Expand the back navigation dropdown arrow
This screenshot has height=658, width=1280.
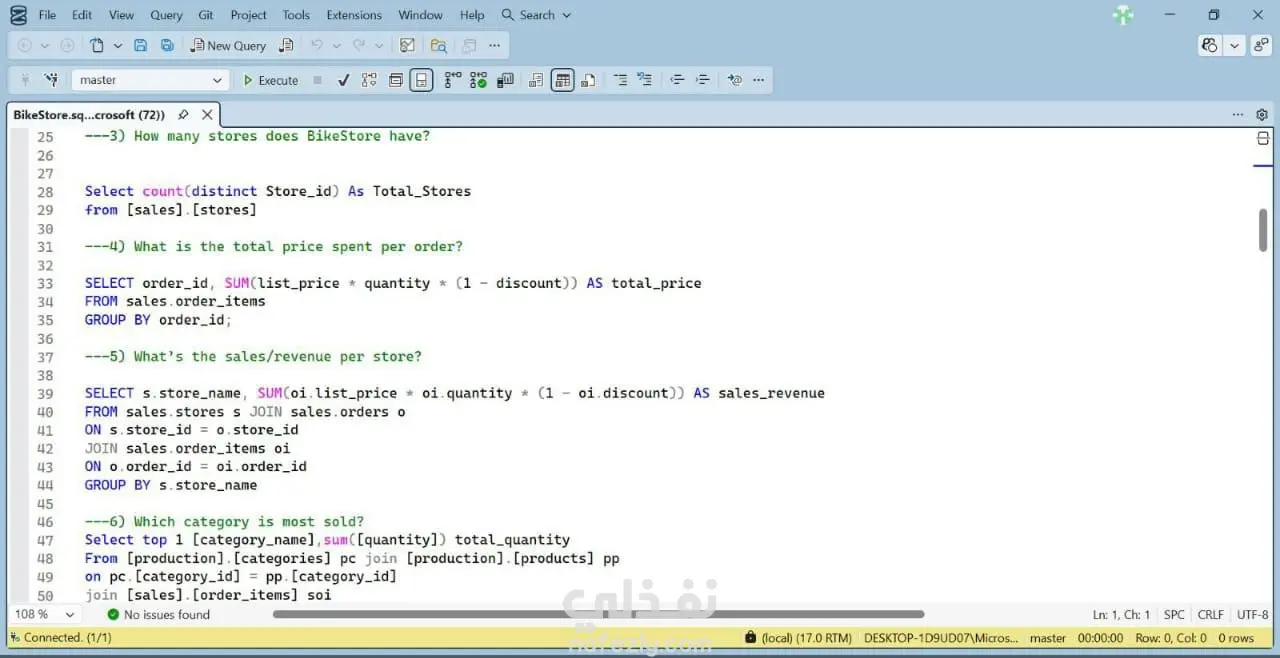tap(44, 45)
